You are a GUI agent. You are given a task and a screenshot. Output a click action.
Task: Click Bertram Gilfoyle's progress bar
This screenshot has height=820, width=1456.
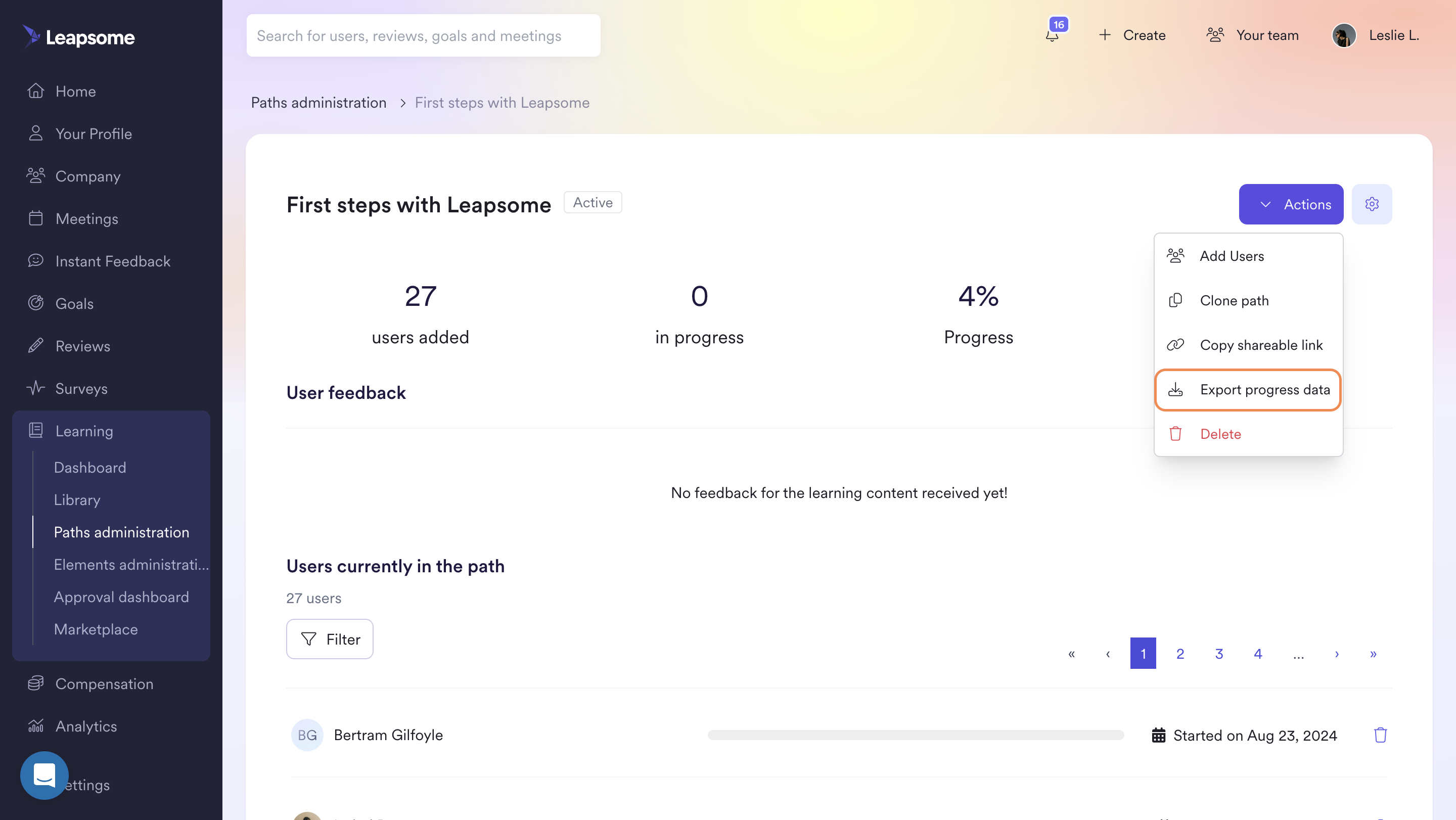click(916, 735)
